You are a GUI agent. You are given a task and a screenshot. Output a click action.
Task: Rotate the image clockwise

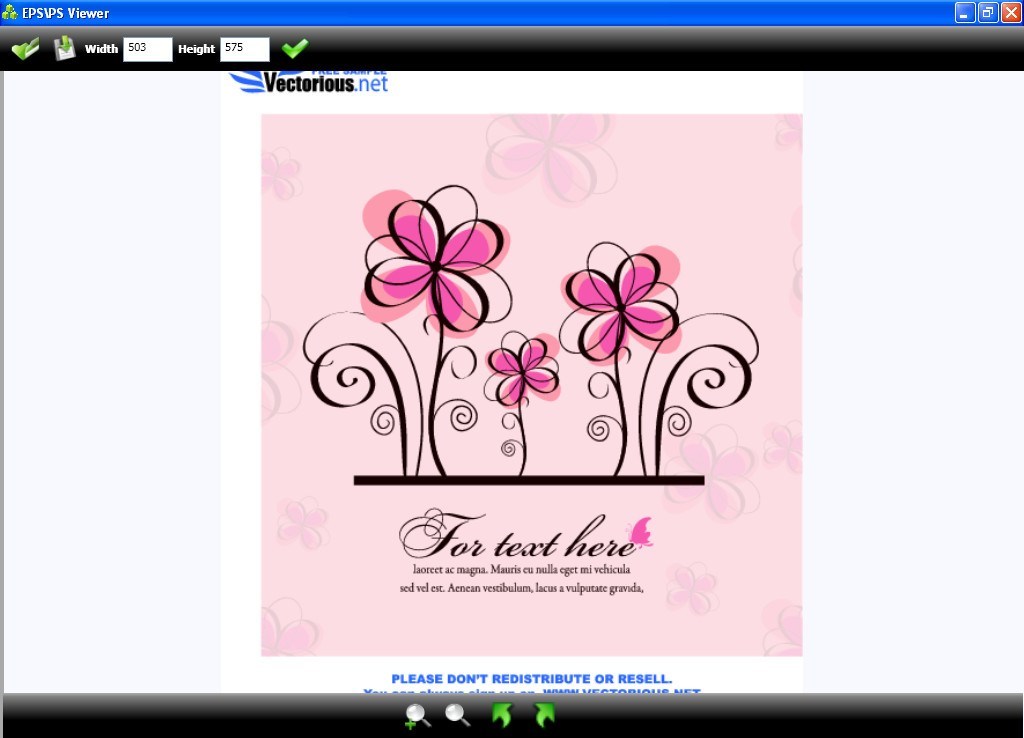[x=543, y=716]
